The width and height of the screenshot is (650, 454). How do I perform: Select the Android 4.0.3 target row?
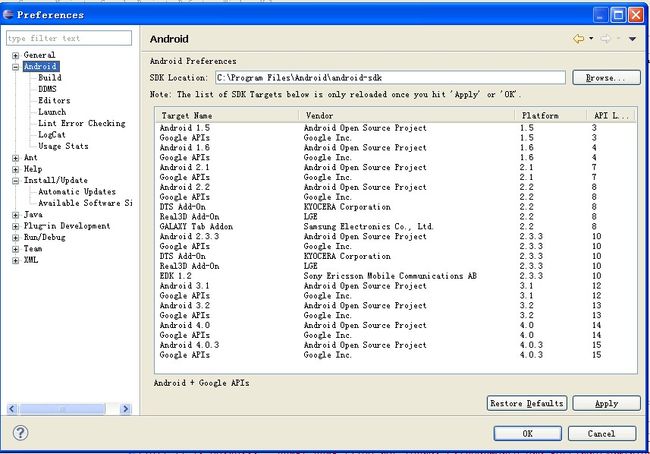[396, 345]
